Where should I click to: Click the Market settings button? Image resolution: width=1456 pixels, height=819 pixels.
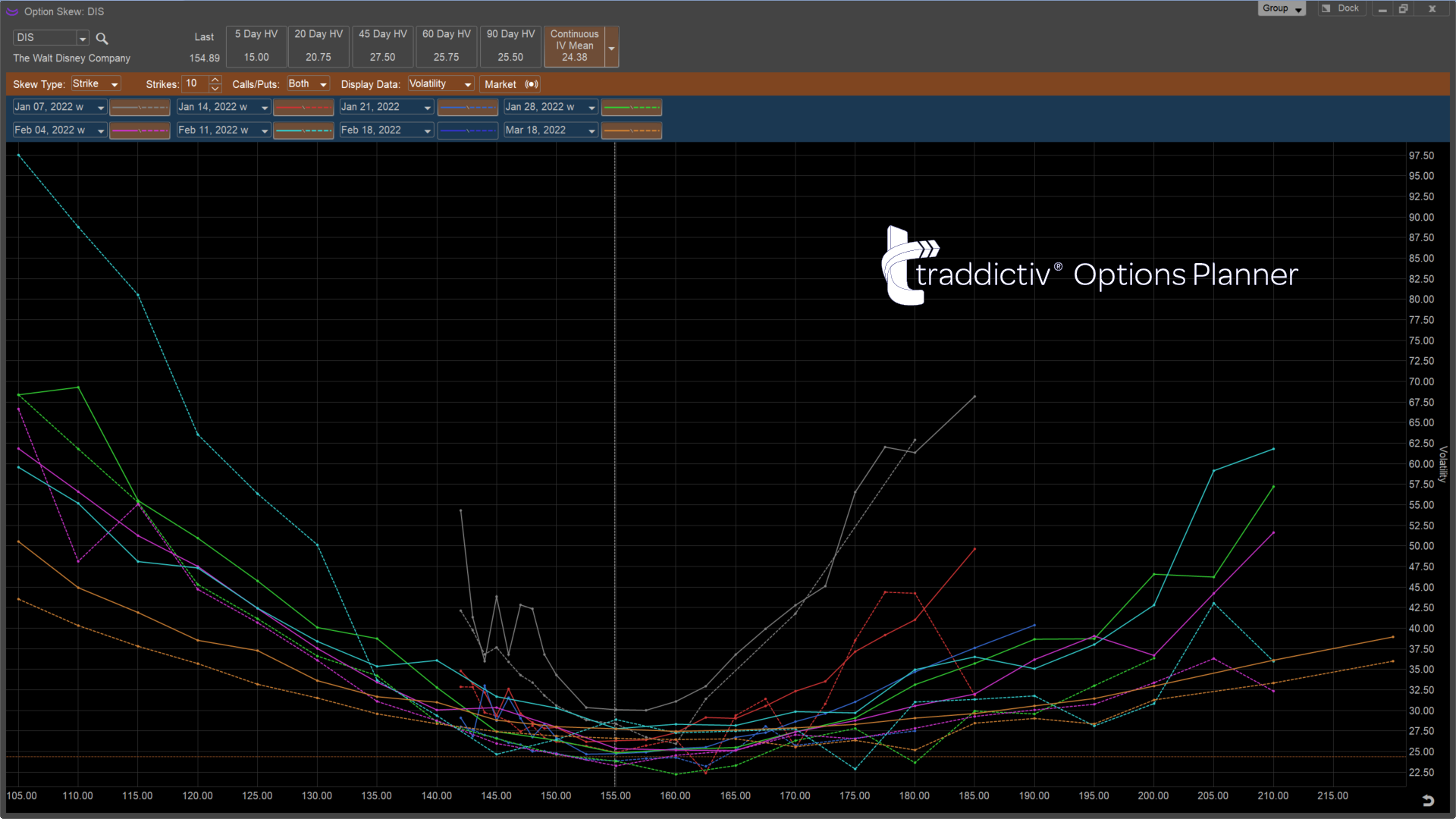531,84
